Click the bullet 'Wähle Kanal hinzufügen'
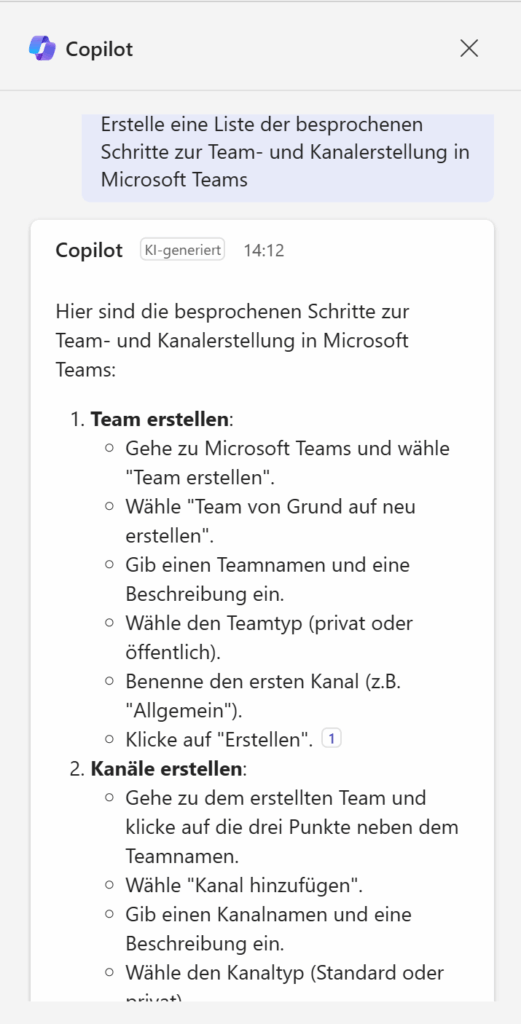Screen dimensions: 521x1024 click(x=244, y=886)
